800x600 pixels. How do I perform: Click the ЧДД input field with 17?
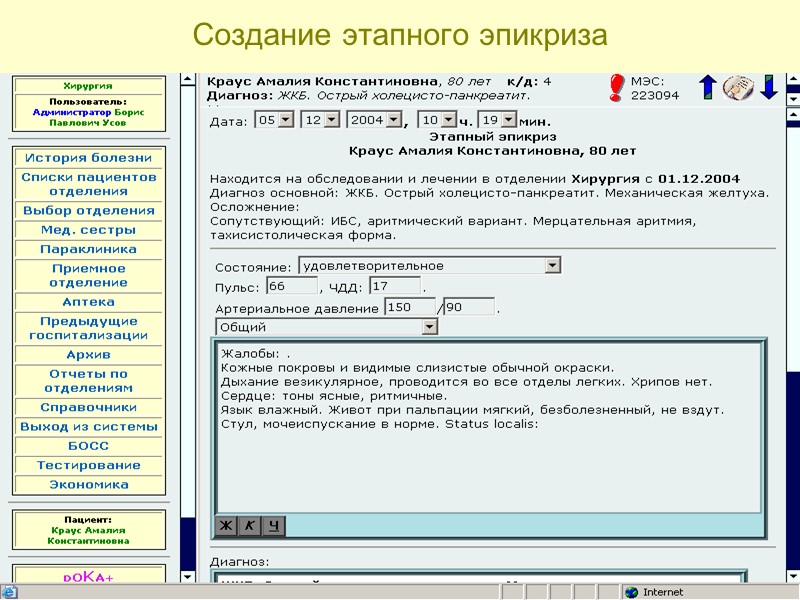[395, 286]
